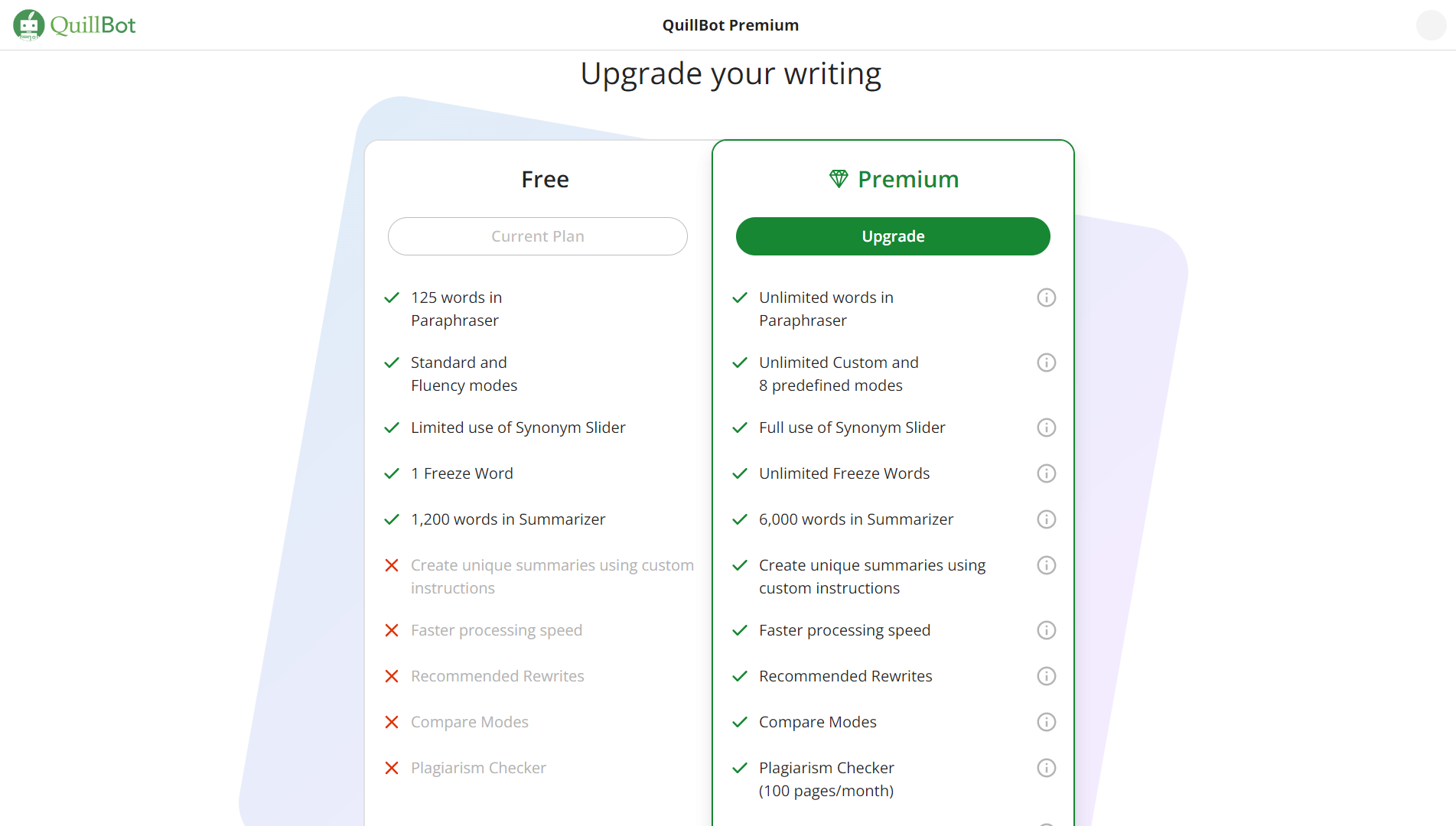View info for Recommended Rewrites
This screenshot has height=826, width=1456.
pos(1046,676)
